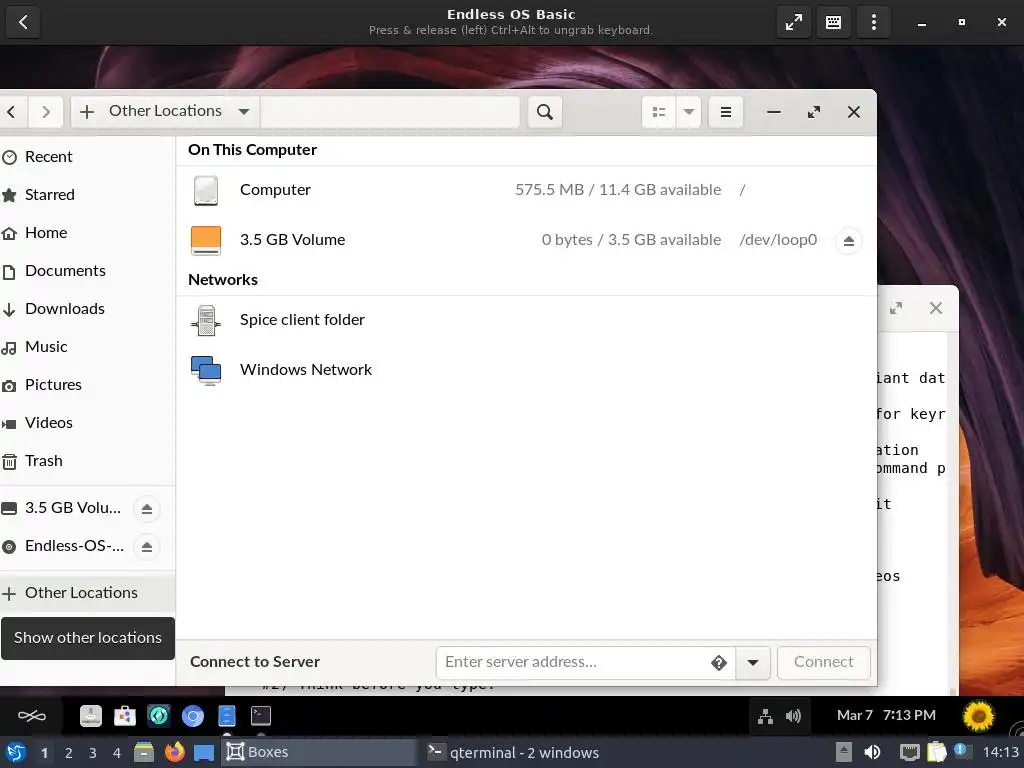The height and width of the screenshot is (768, 1024).
Task: Open Downloads in sidebar
Action: [x=88, y=308]
